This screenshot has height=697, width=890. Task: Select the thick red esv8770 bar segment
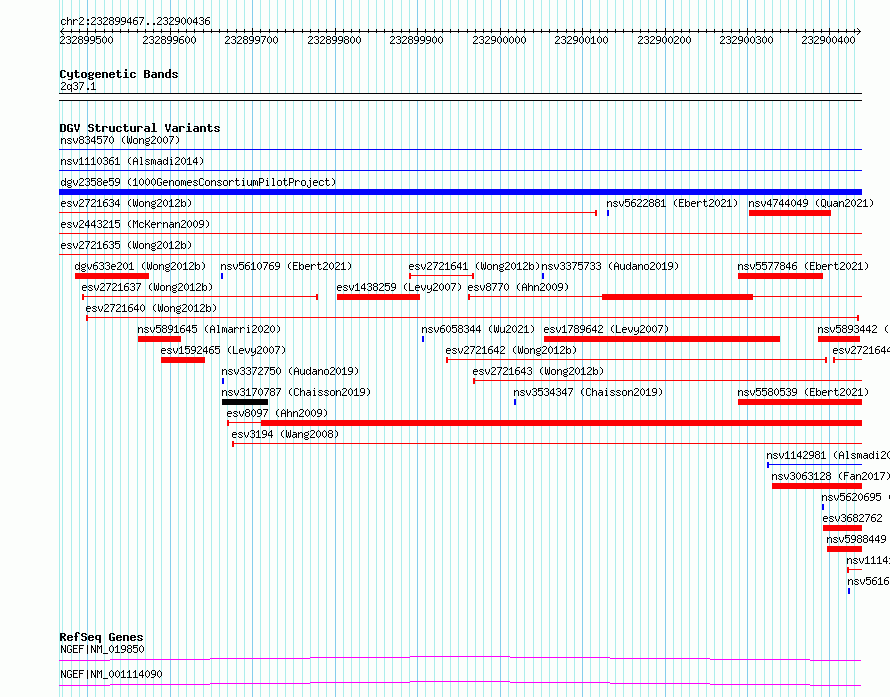[x=677, y=297]
